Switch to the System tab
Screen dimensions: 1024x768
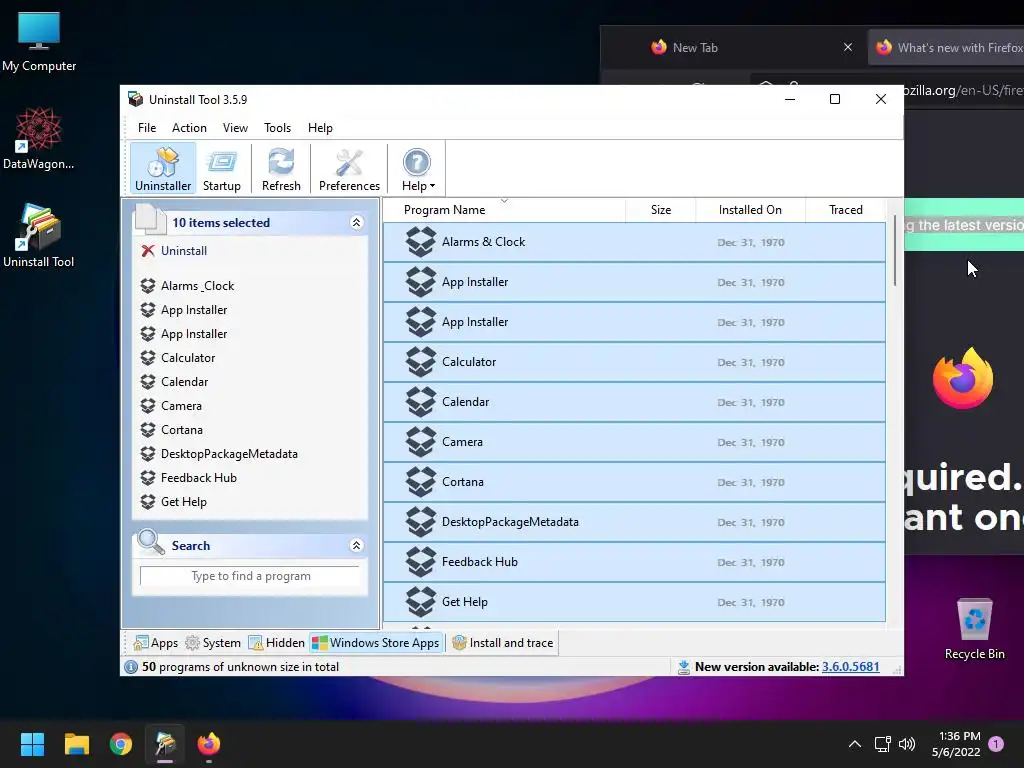coord(213,643)
